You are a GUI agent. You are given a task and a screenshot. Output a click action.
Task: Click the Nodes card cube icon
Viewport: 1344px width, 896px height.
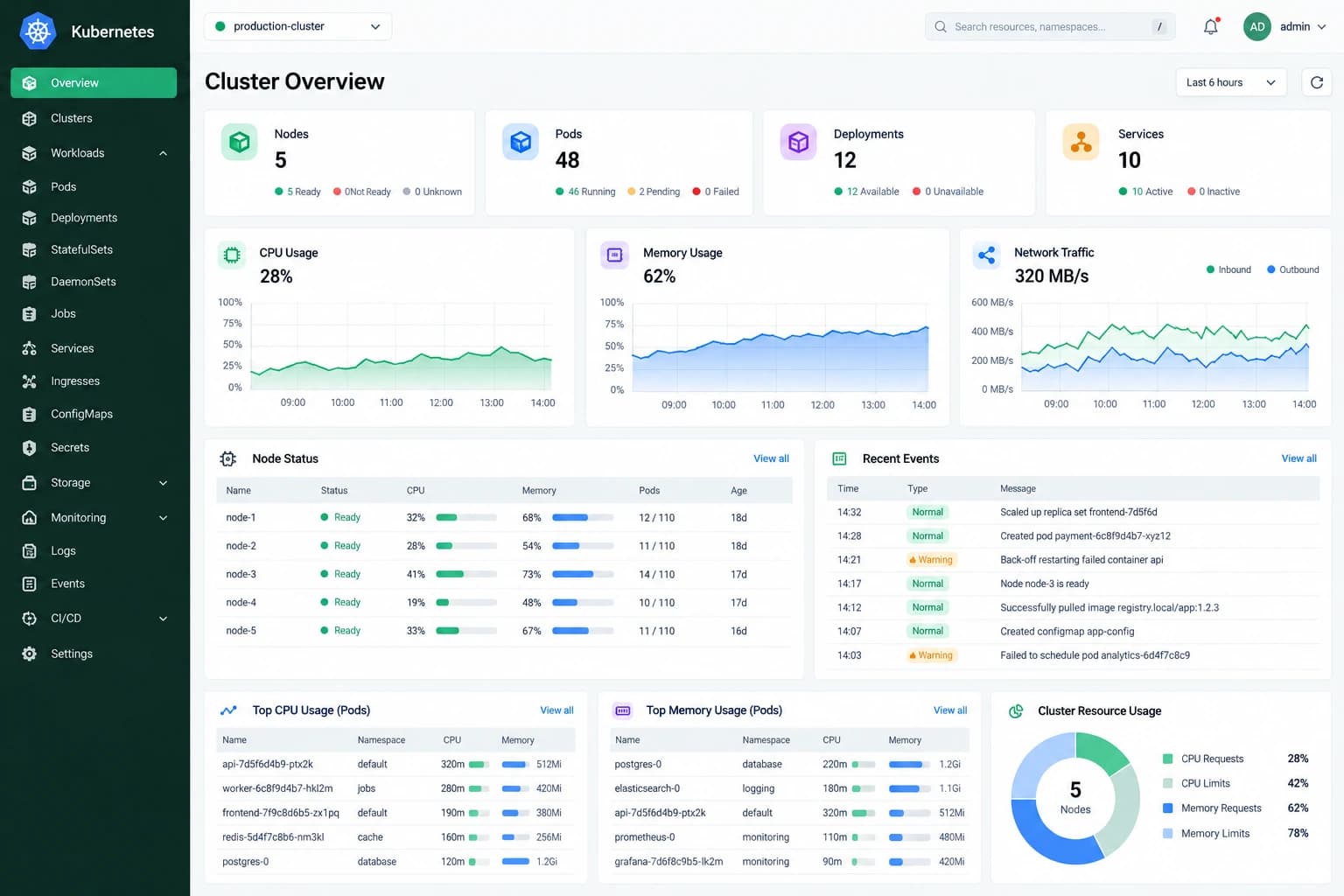239,142
